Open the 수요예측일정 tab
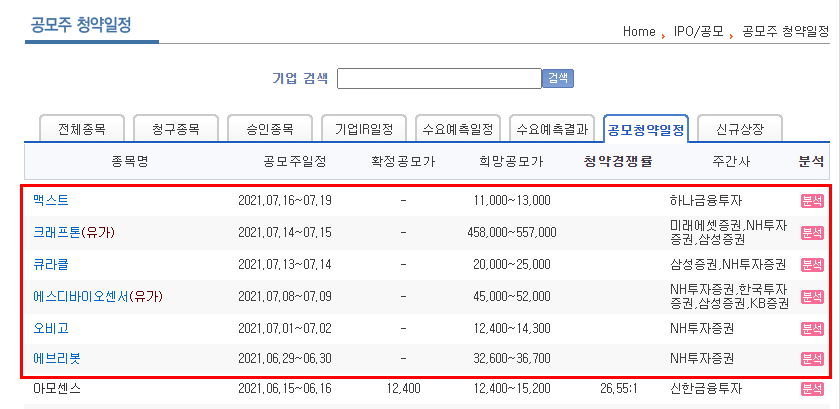This screenshot has height=409, width=840. point(458,129)
